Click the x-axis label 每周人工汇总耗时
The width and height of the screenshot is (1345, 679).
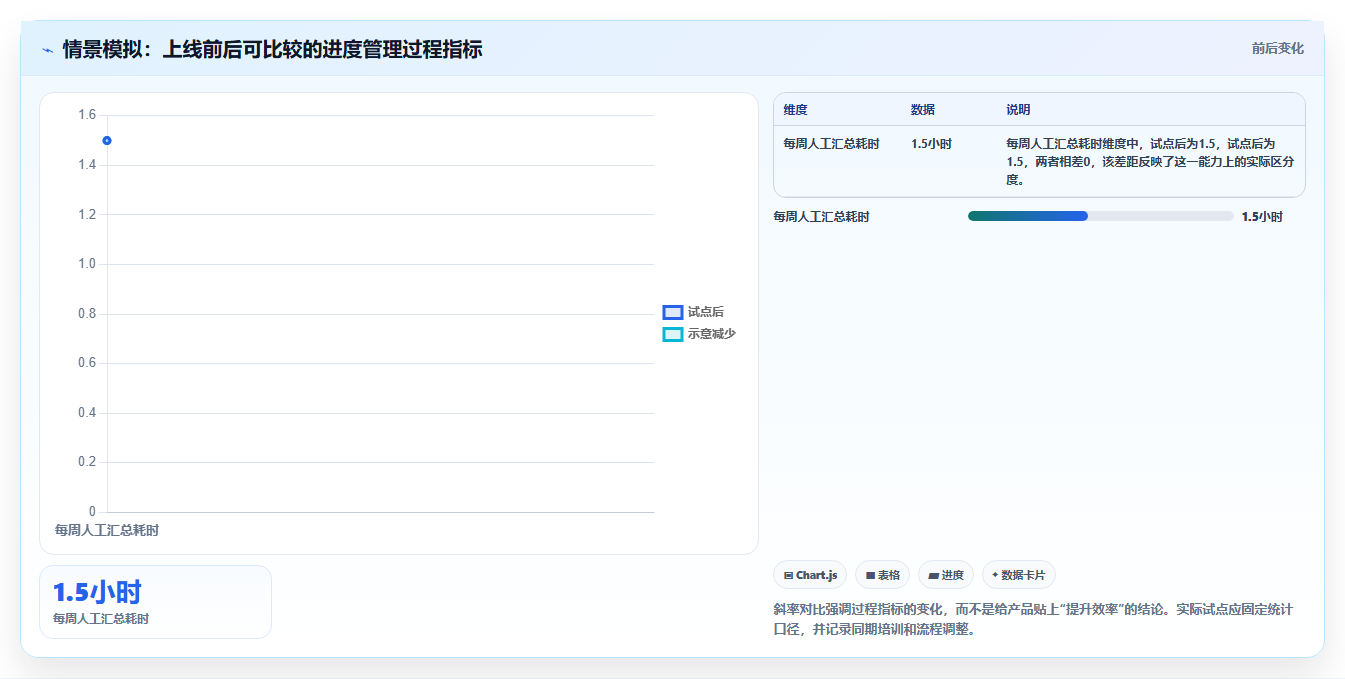107,530
